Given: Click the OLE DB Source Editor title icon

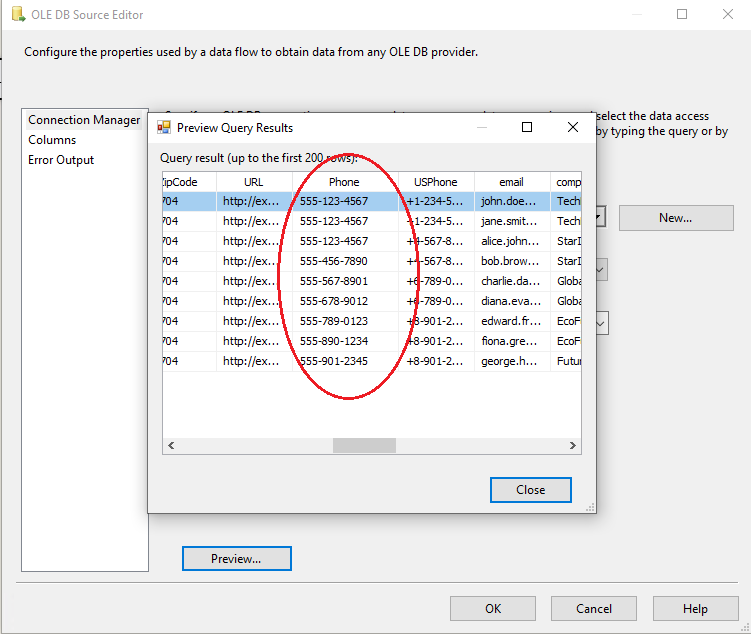Looking at the screenshot, I should pos(17,15).
